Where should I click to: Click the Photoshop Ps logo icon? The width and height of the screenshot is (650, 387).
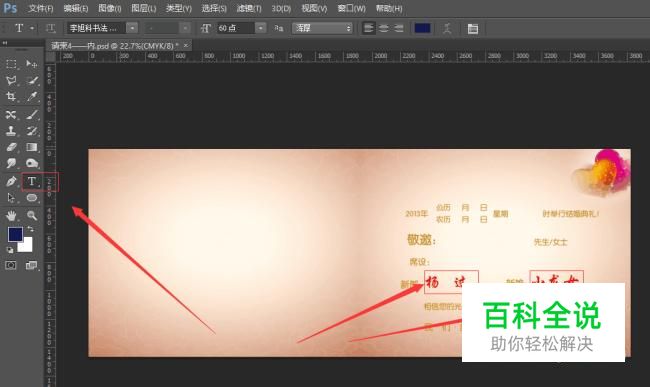pos(10,8)
